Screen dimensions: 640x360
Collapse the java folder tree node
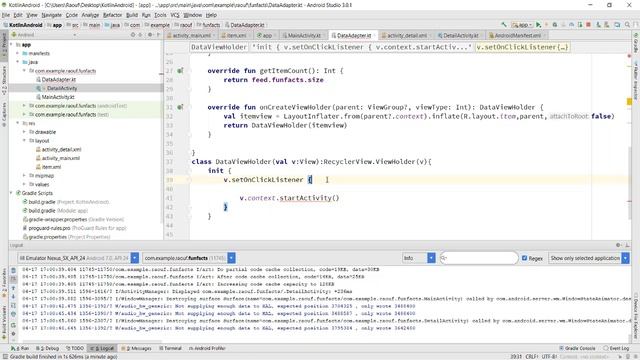pyautogui.click(x=18, y=62)
